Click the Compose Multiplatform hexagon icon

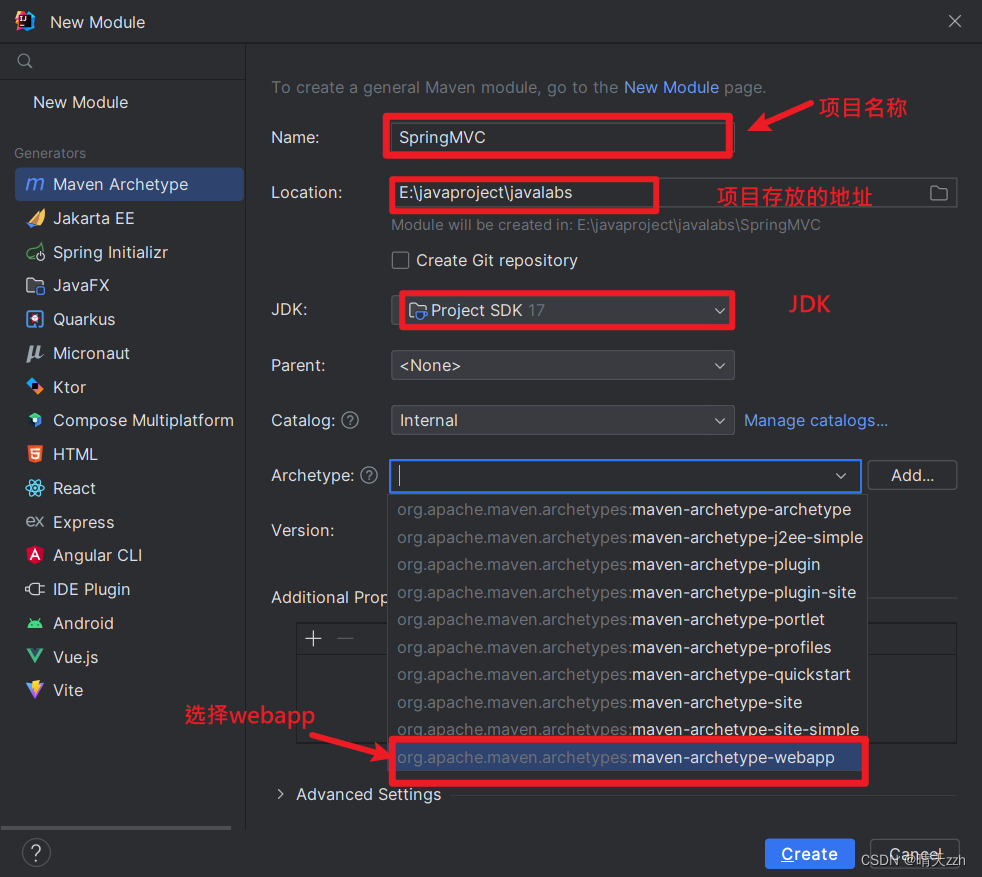[35, 420]
